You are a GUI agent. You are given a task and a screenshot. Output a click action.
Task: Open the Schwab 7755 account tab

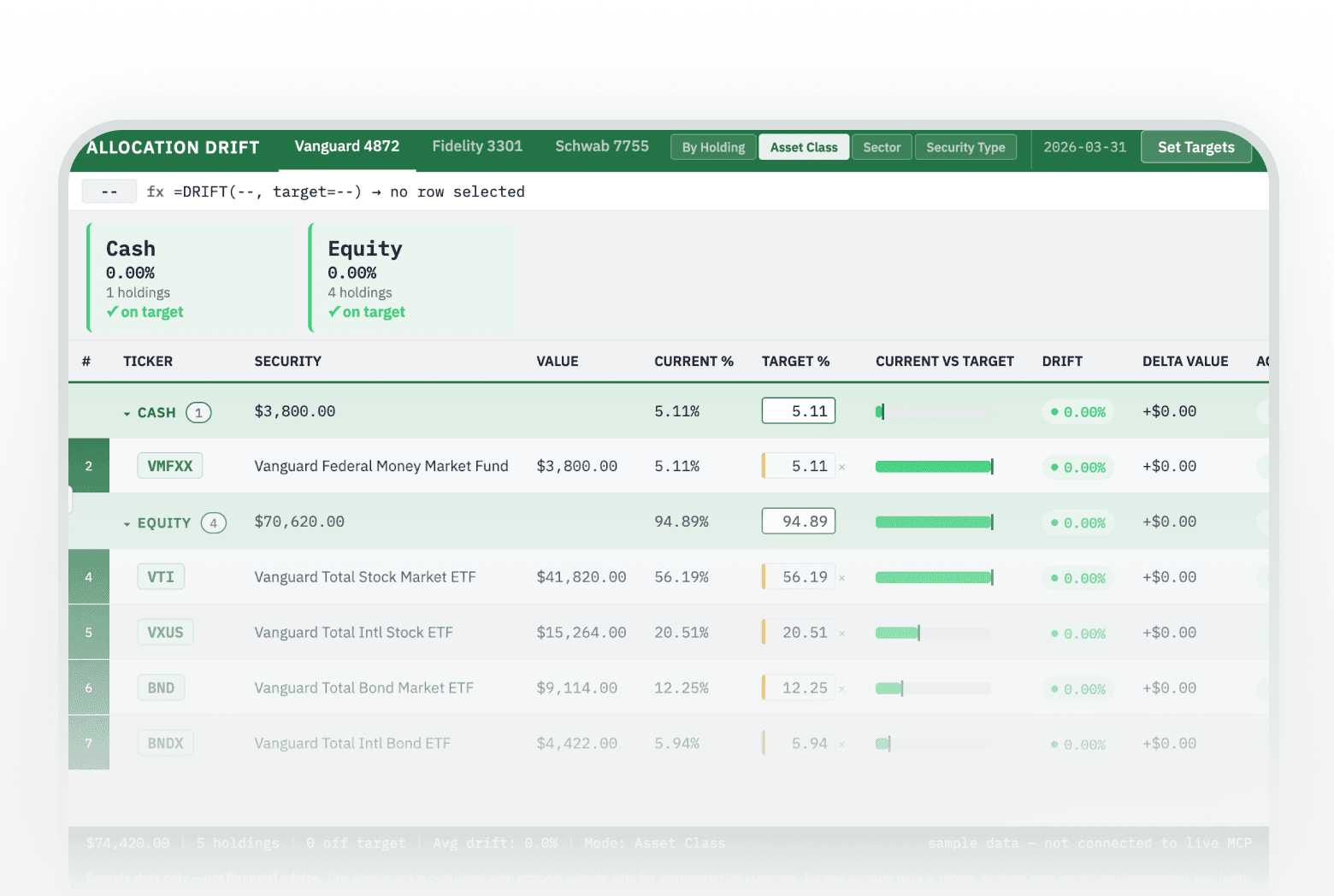(602, 146)
